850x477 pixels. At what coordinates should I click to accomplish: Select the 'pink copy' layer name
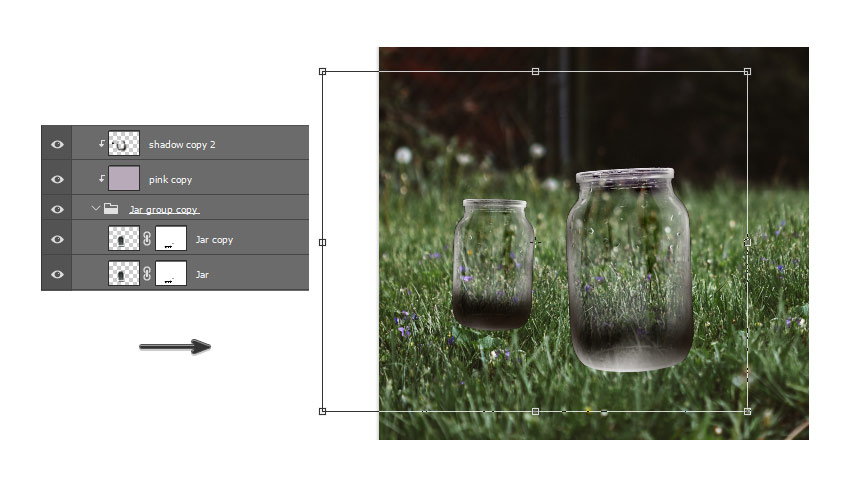tap(170, 179)
